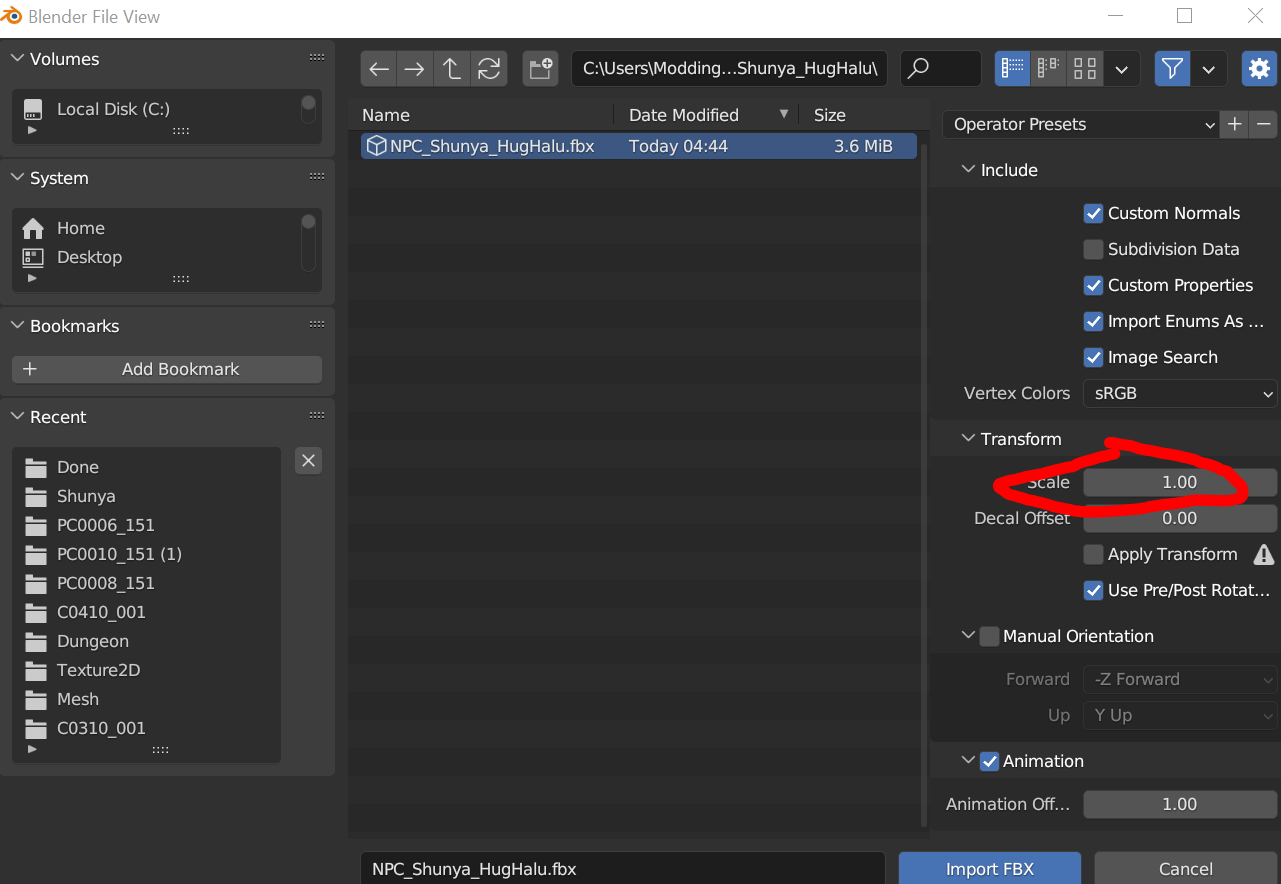Cancel the file import
The height and width of the screenshot is (884, 1281).
click(1186, 868)
